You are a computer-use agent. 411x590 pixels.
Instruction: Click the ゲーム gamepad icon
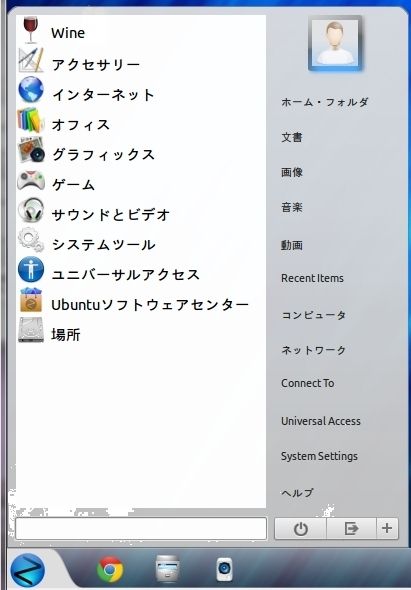coord(31,181)
